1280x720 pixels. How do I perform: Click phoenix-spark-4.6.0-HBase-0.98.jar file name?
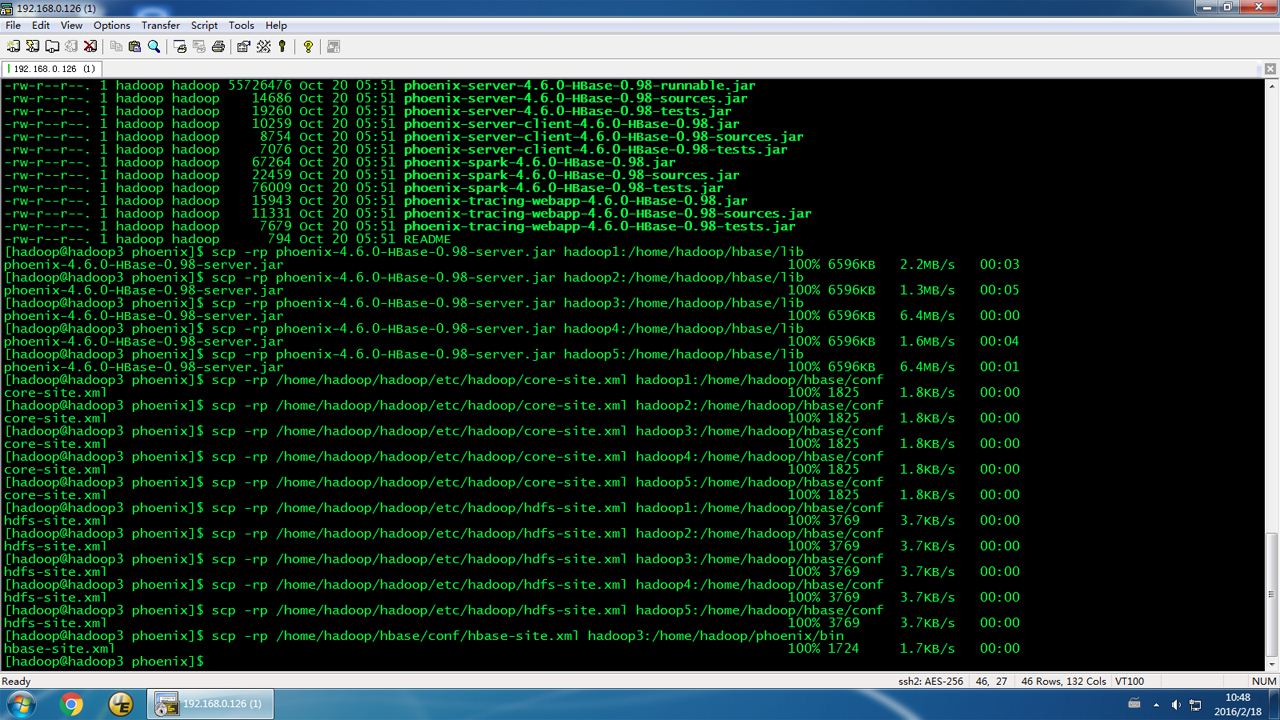pos(539,162)
